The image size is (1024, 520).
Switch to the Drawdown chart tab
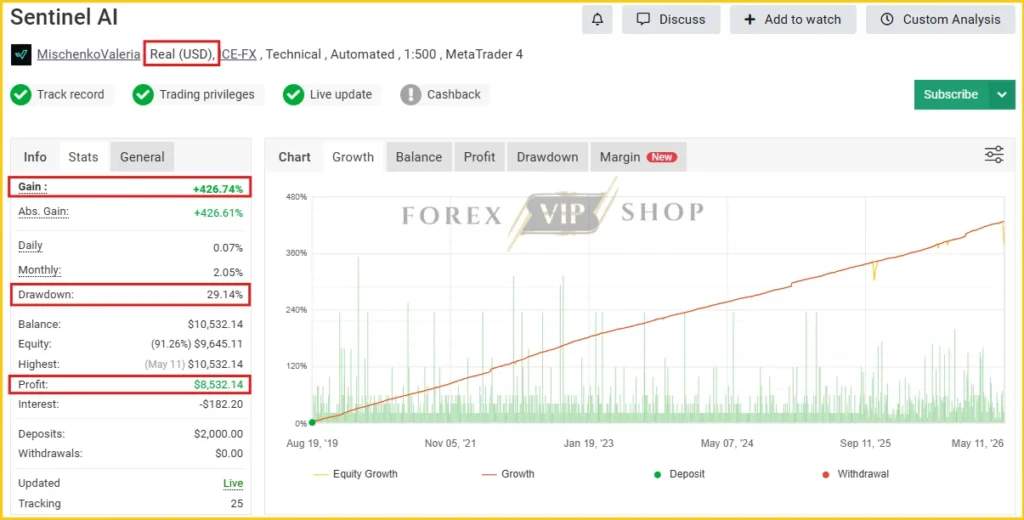547,157
